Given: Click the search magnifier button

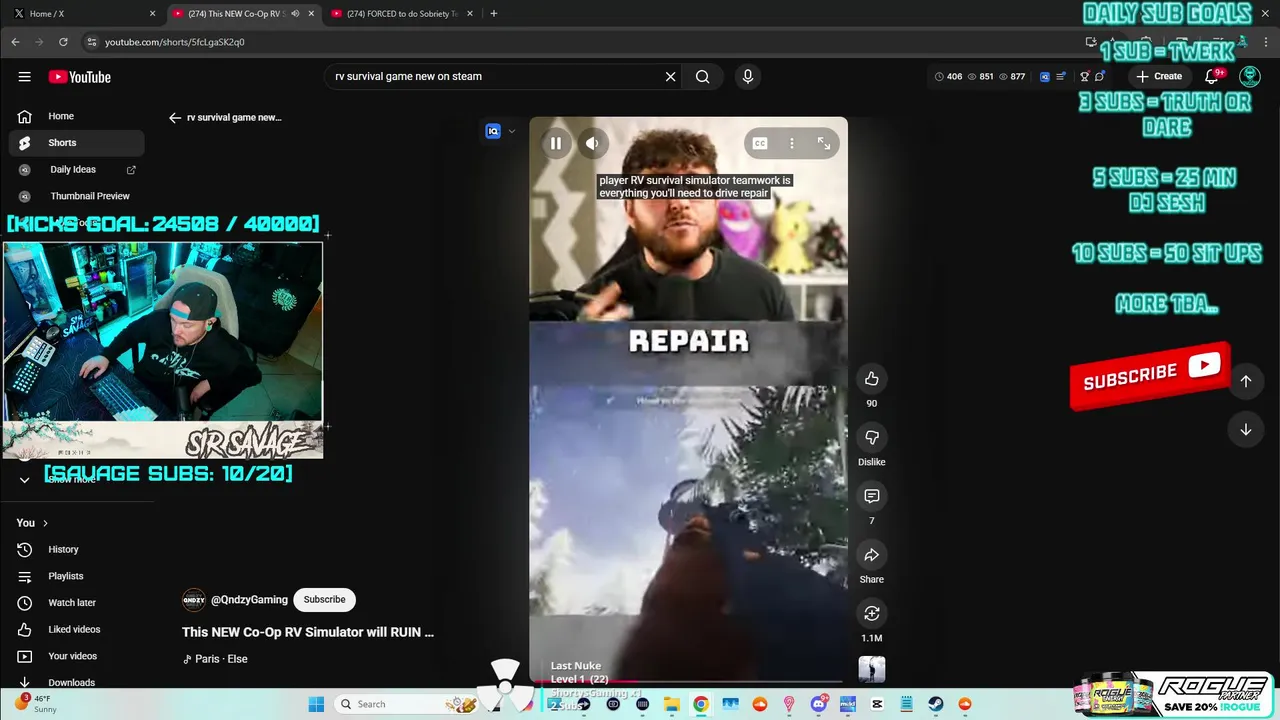Looking at the screenshot, I should 702,76.
